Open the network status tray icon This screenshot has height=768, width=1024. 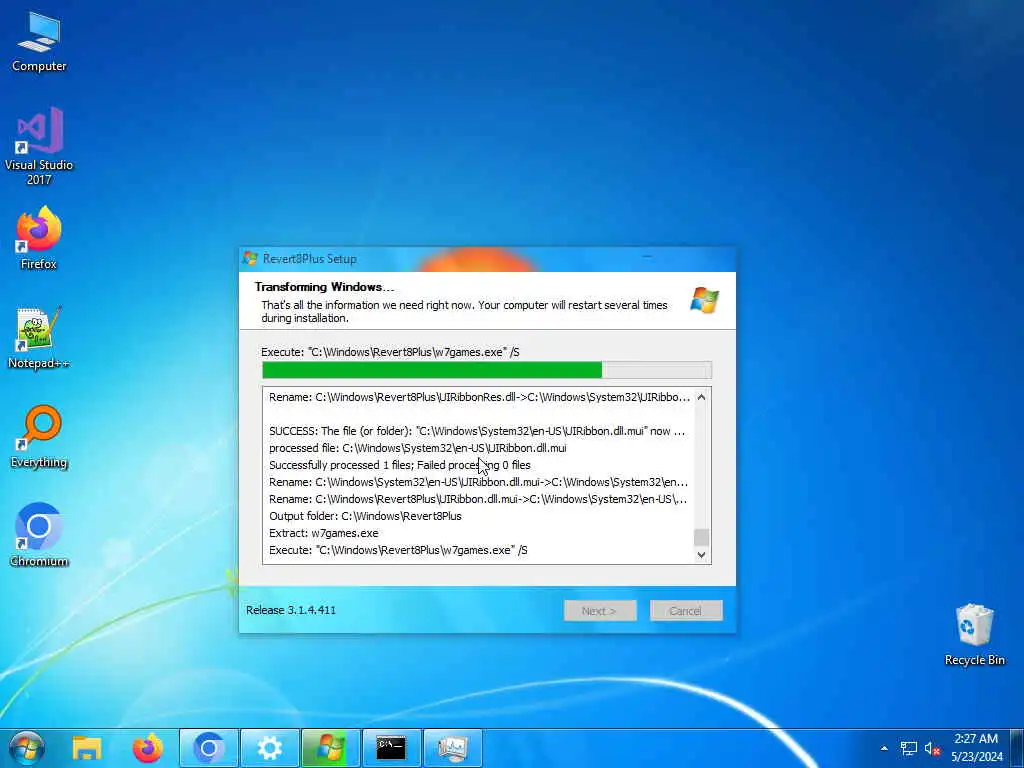coord(908,748)
